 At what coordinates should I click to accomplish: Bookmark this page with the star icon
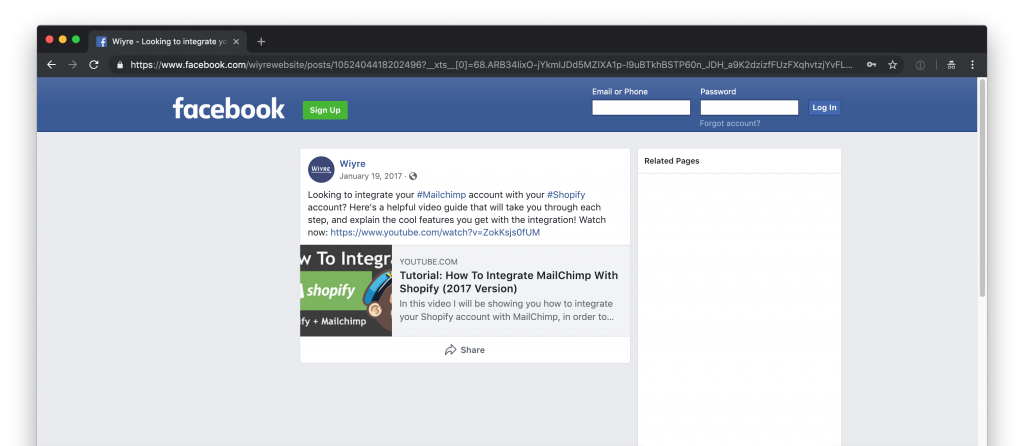[x=892, y=65]
